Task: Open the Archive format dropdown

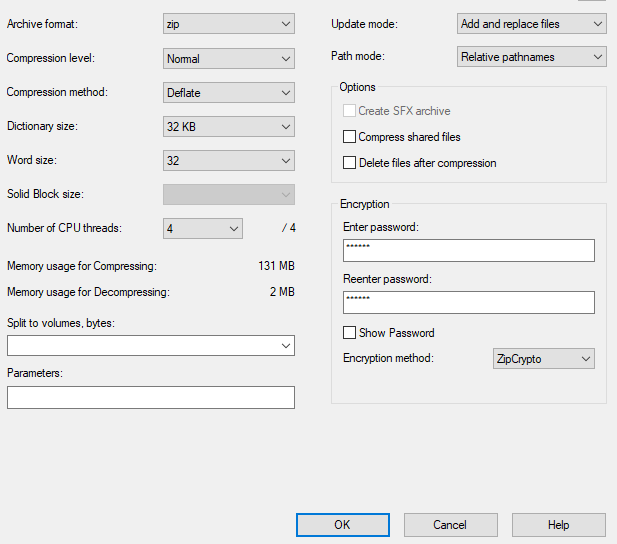Action: point(229,24)
